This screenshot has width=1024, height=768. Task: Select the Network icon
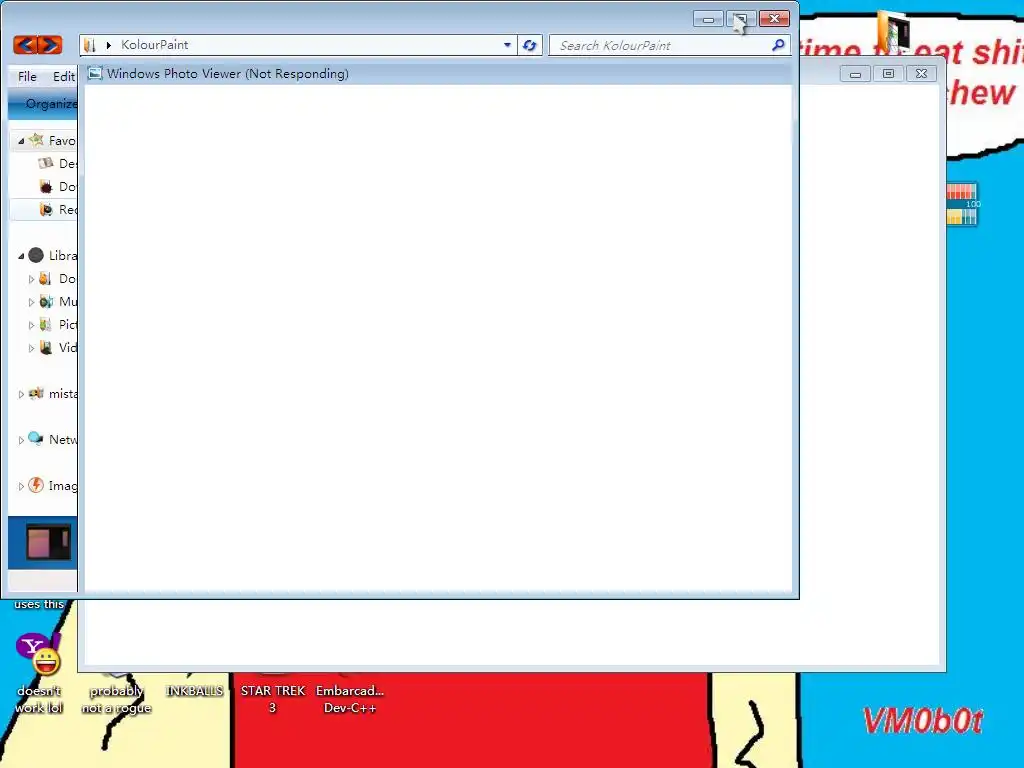(x=36, y=439)
